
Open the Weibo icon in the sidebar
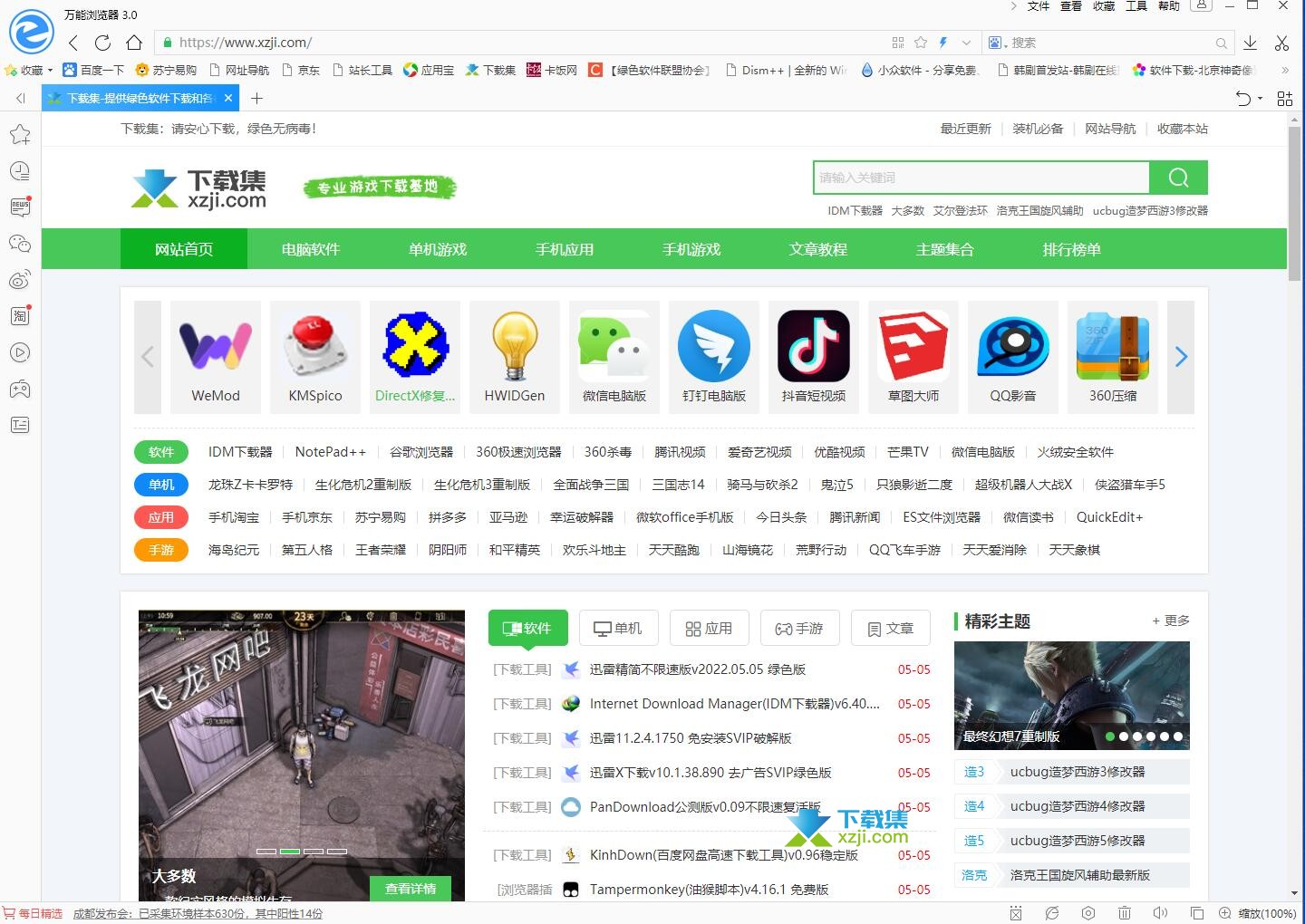coord(20,280)
